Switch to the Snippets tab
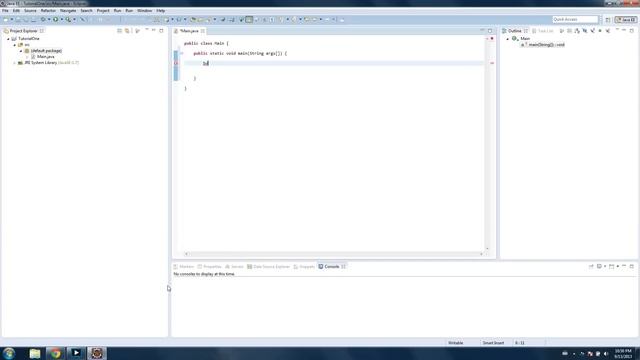Screen dimensions: 640x360 [304, 267]
